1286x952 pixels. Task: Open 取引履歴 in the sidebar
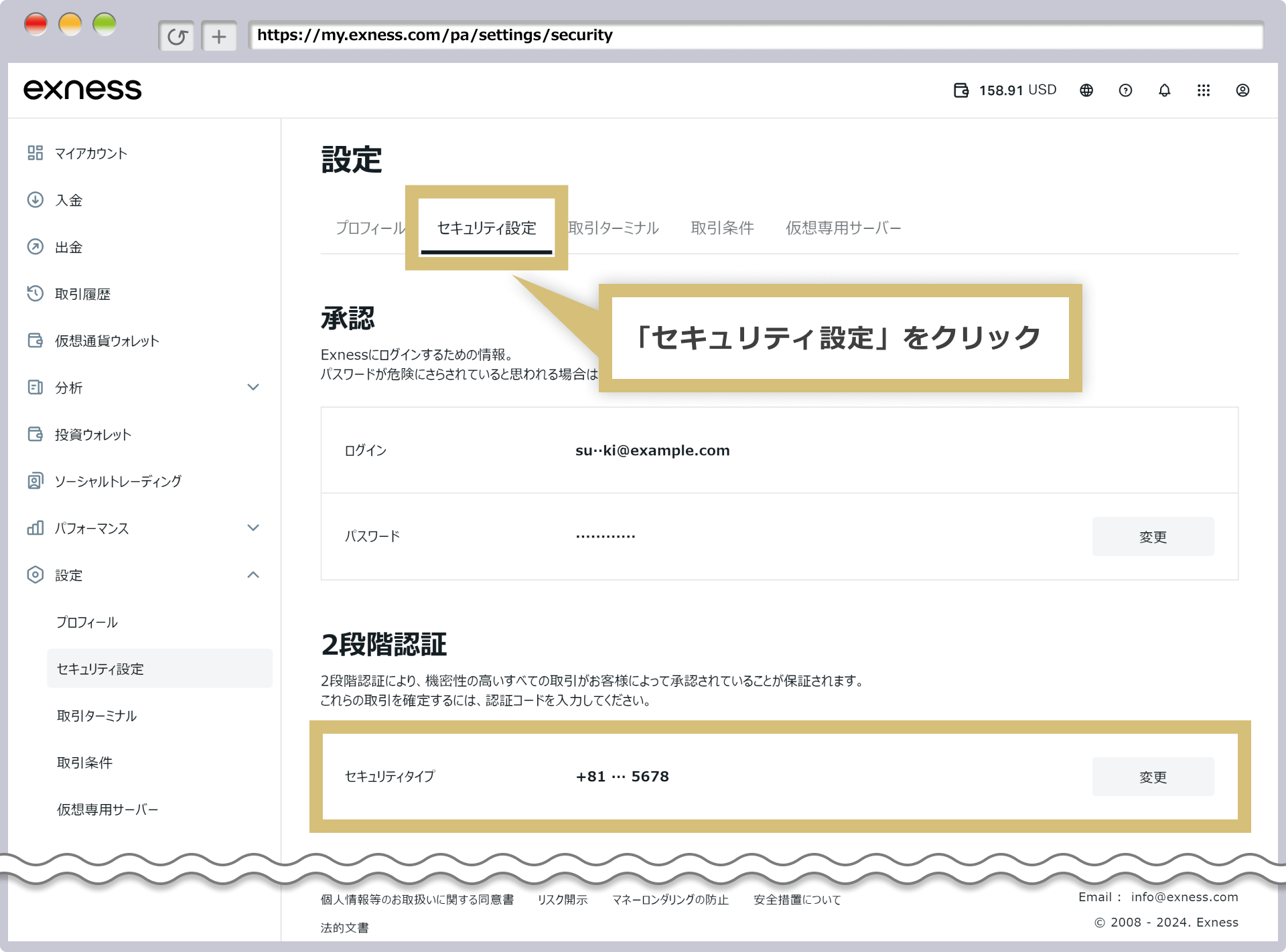(x=82, y=294)
